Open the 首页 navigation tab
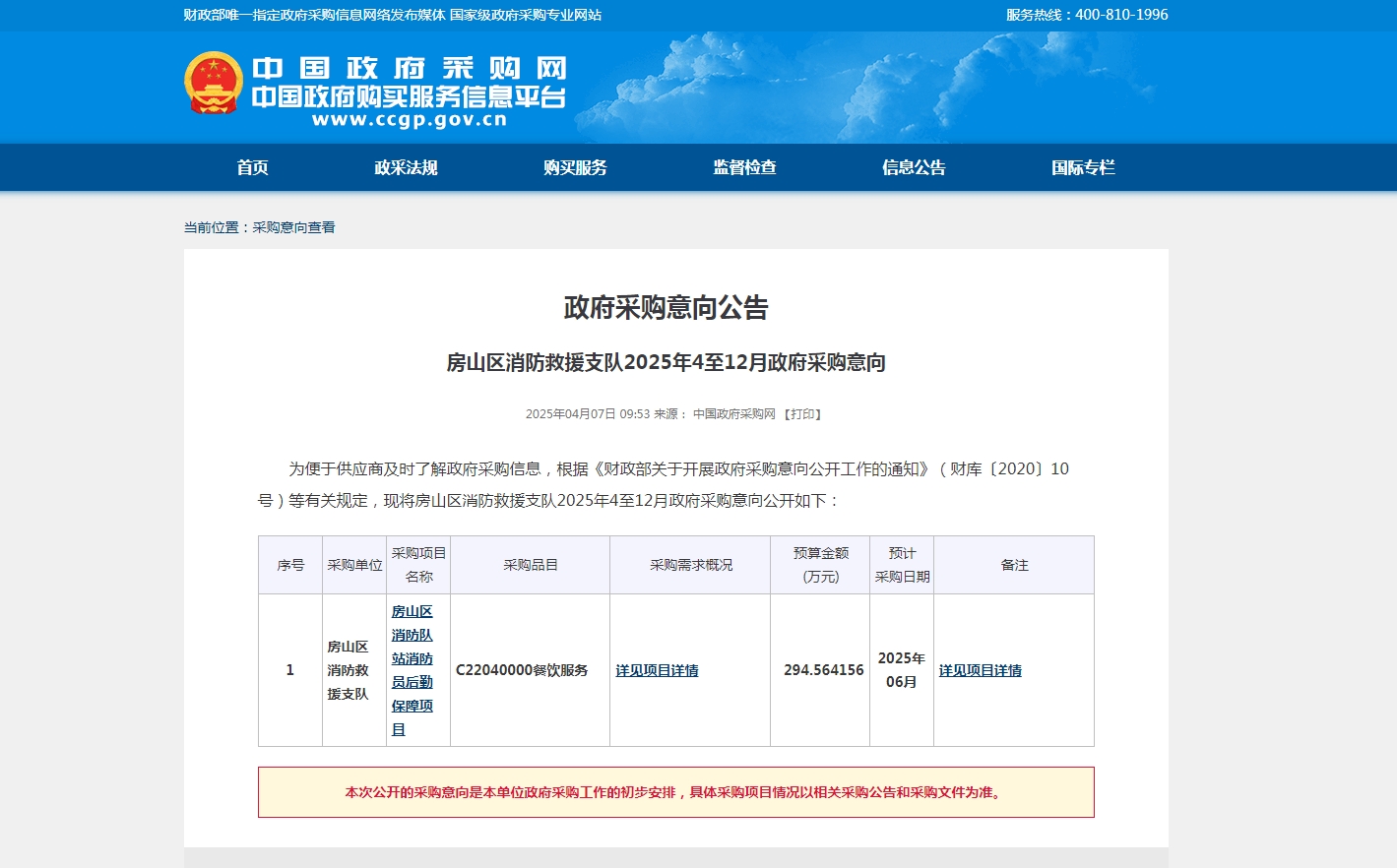Viewport: 1397px width, 868px height. (x=252, y=167)
